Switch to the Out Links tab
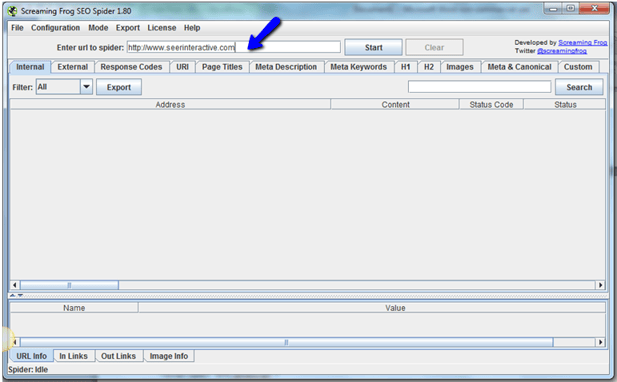Viewport: 617px width, 382px height. (x=118, y=356)
